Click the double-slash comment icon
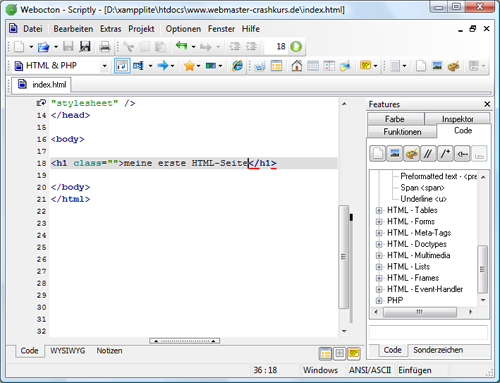 pyautogui.click(x=428, y=154)
